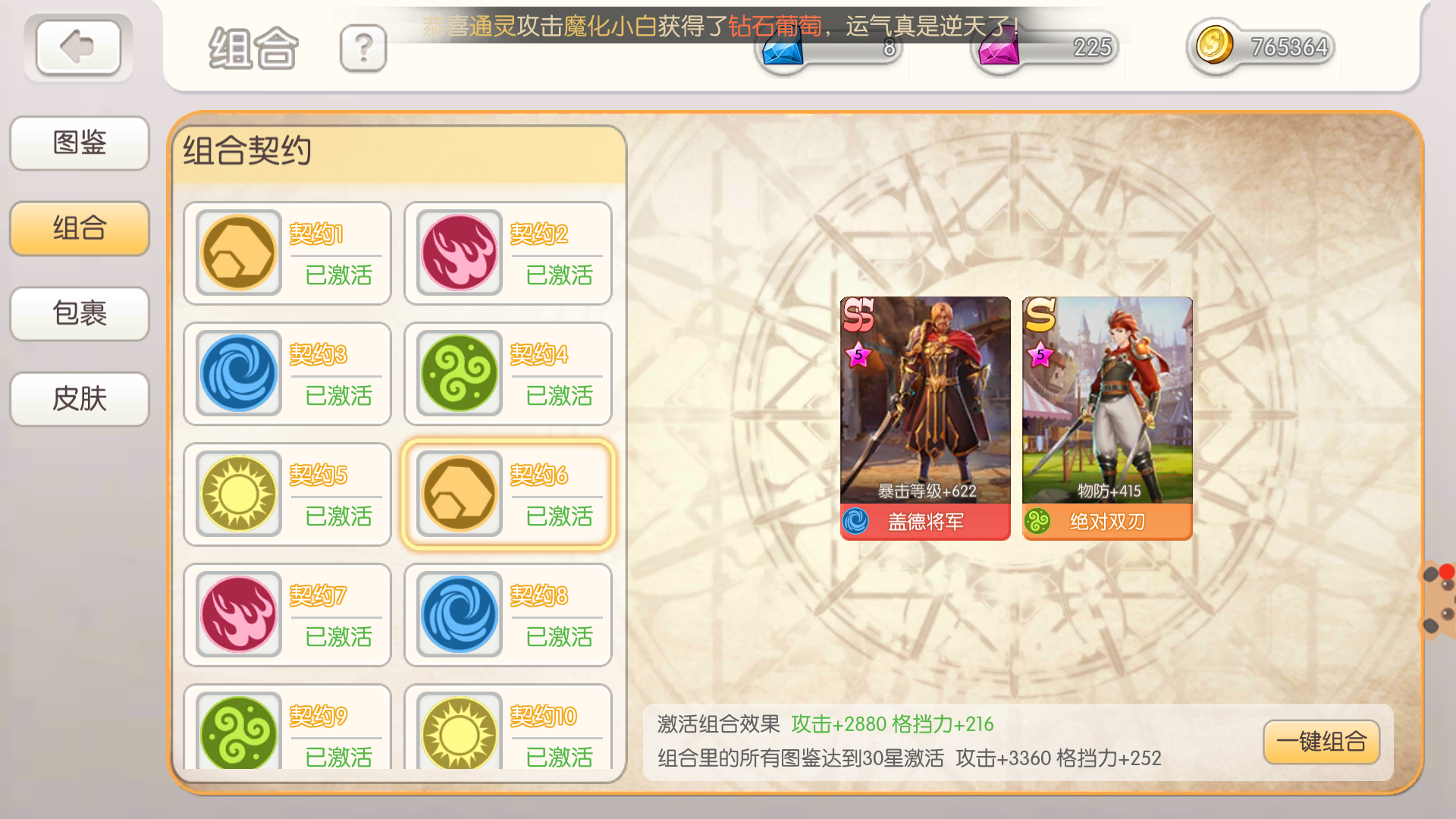The height and width of the screenshot is (819, 1456).
Task: Go back with the arrow button
Action: click(78, 48)
